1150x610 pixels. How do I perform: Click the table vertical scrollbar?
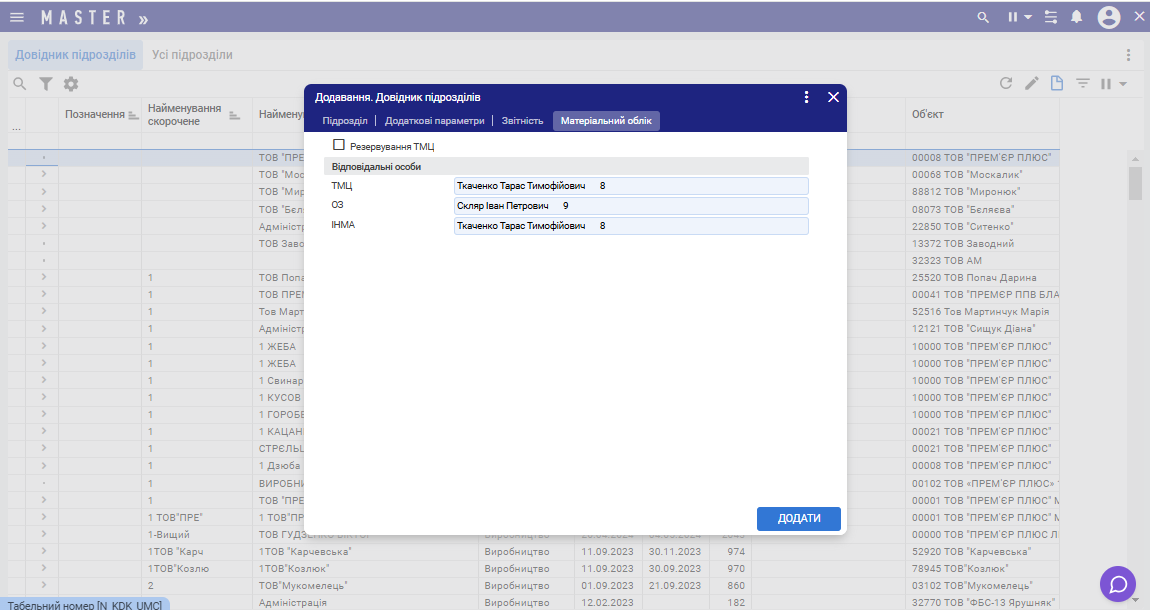[x=1135, y=183]
